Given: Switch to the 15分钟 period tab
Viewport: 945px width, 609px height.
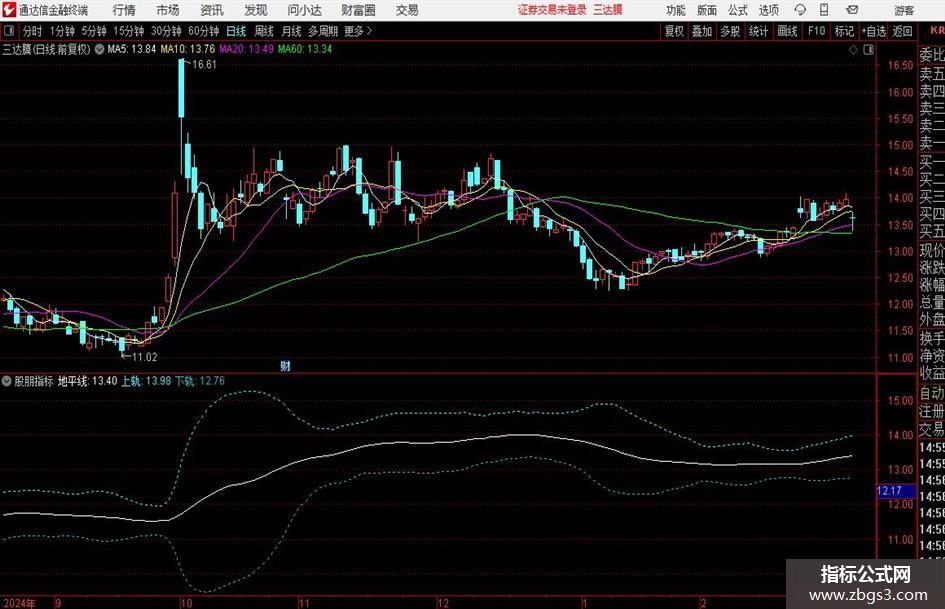Looking at the screenshot, I should click(x=128, y=31).
